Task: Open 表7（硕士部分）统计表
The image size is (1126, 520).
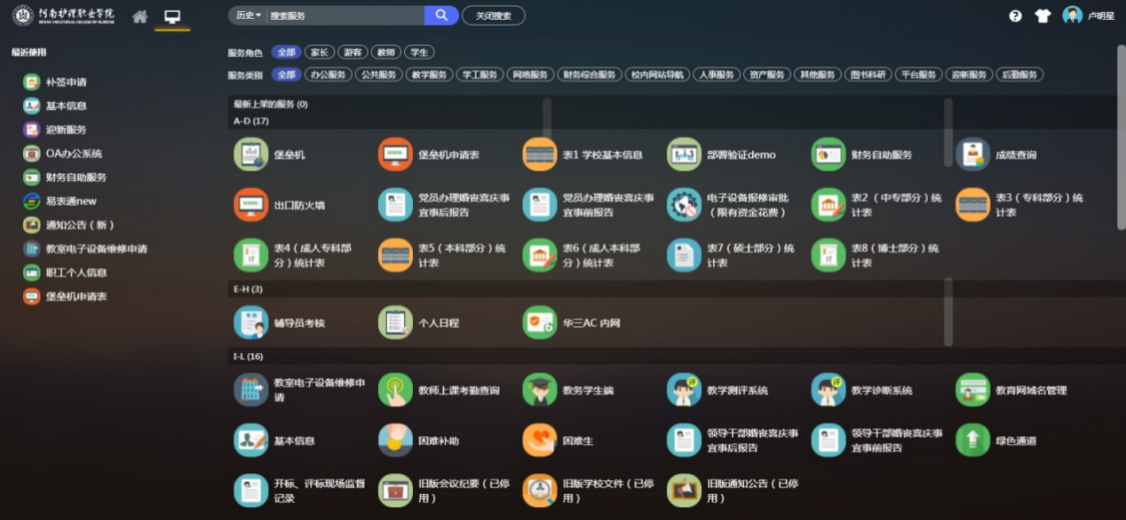Action: pos(730,255)
